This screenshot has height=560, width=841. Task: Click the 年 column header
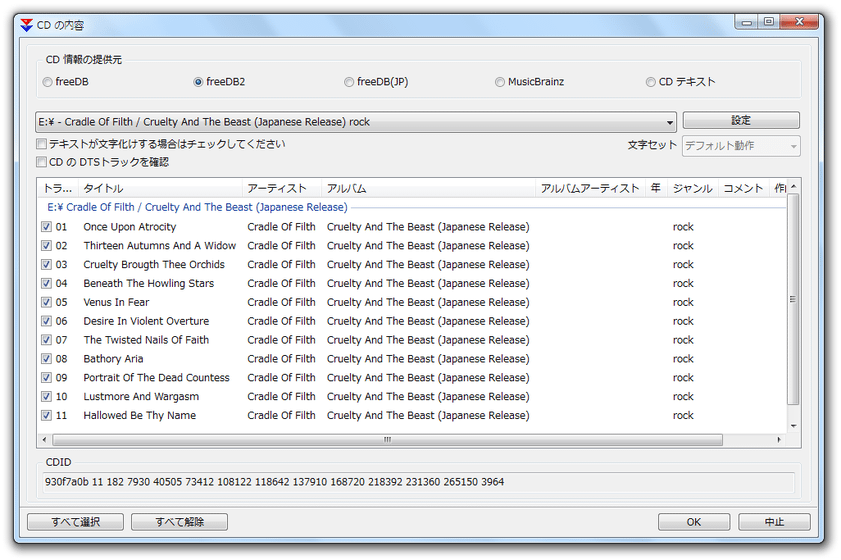click(x=656, y=188)
